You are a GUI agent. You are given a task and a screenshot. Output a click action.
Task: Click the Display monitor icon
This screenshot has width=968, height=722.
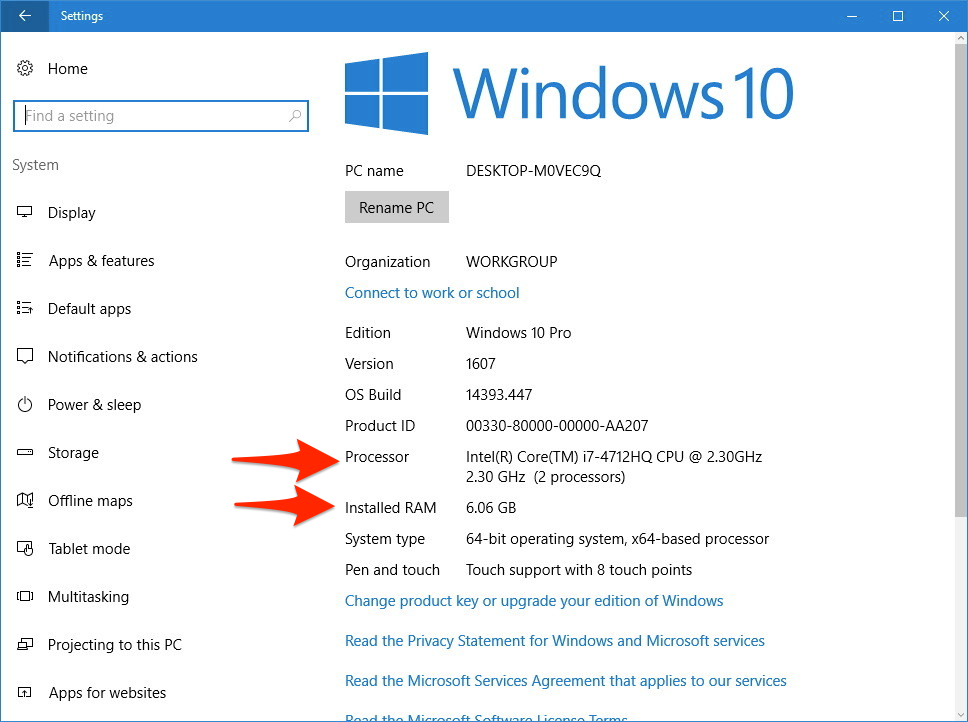tap(25, 212)
